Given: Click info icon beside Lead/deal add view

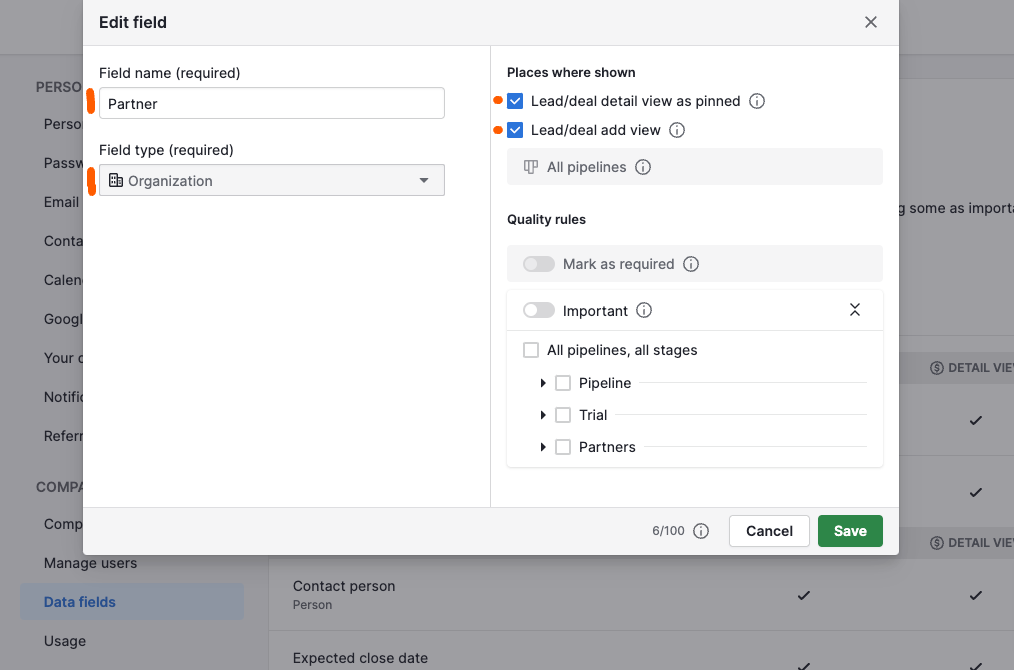Looking at the screenshot, I should pos(677,130).
